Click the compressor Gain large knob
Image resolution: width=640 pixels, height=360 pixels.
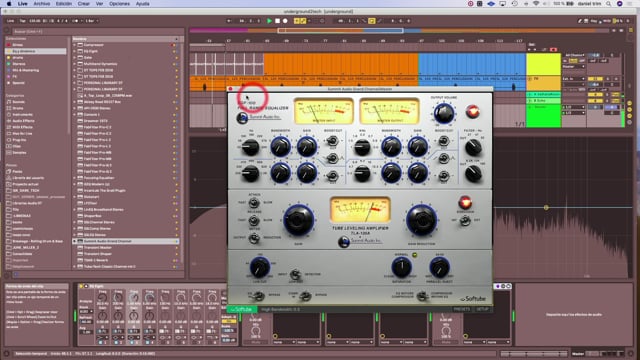click(x=298, y=220)
